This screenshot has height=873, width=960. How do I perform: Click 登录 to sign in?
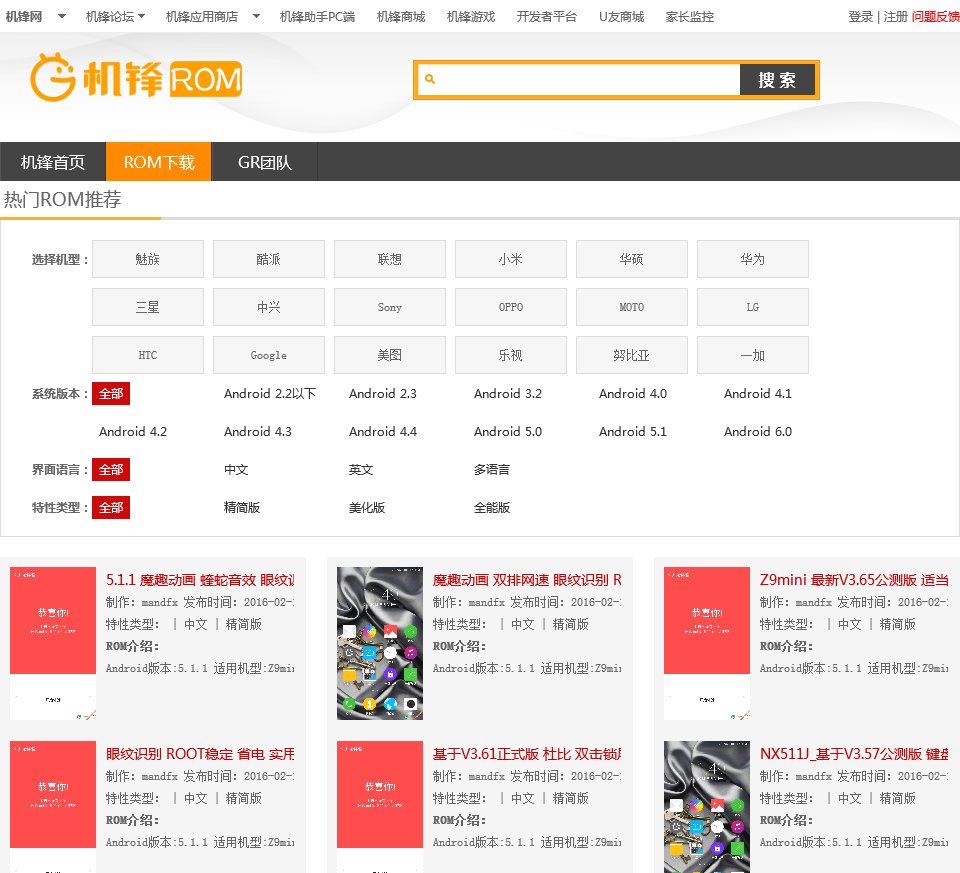point(860,17)
